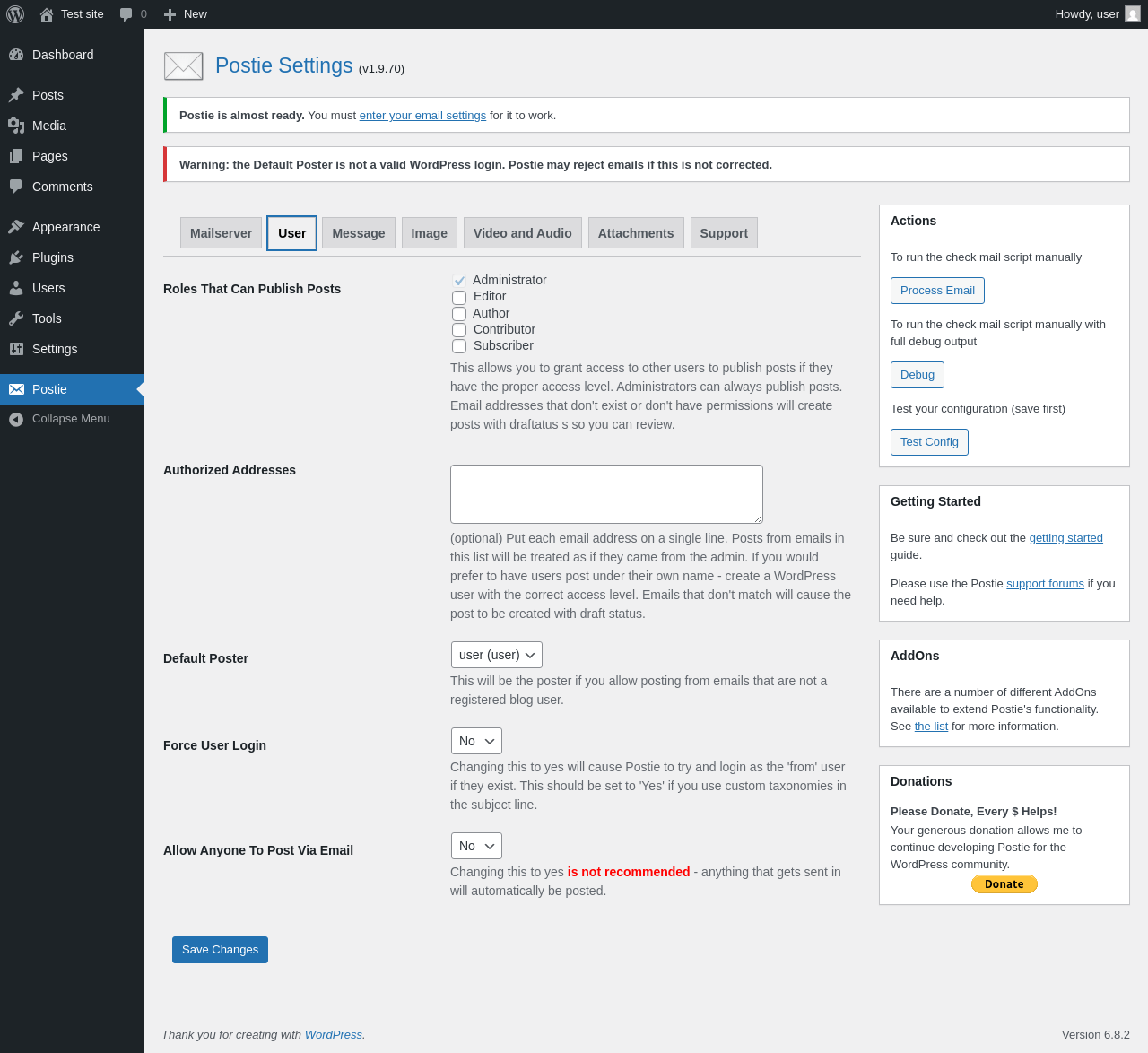Click the Appearance paintbrush icon
The height and width of the screenshot is (1053, 1148).
point(16,227)
